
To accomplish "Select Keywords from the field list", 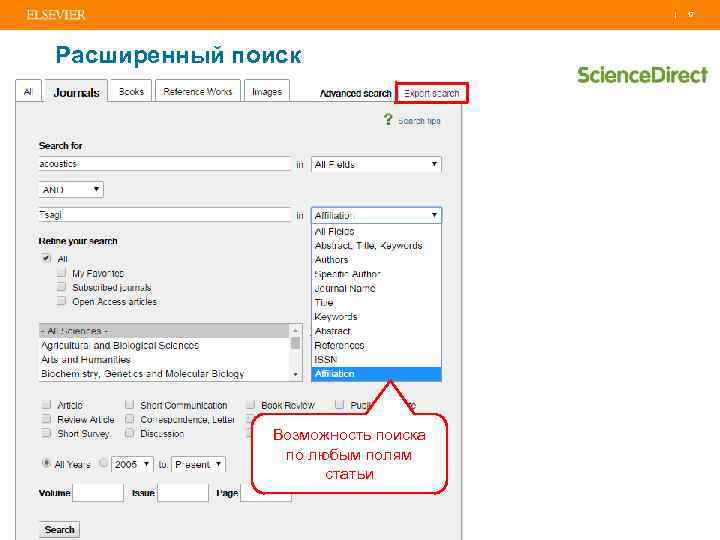I will pos(376,316).
